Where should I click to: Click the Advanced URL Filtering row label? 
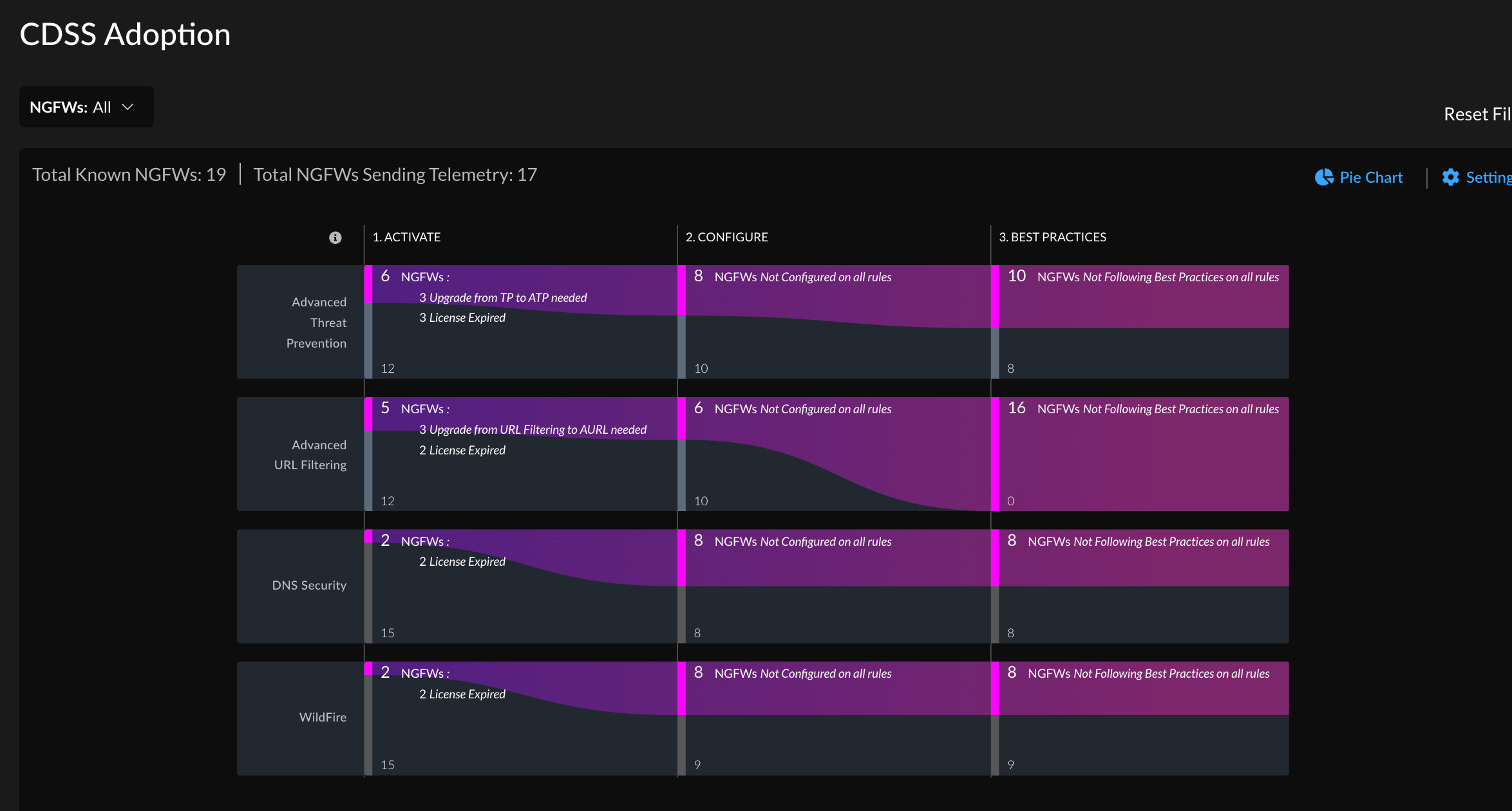click(311, 454)
